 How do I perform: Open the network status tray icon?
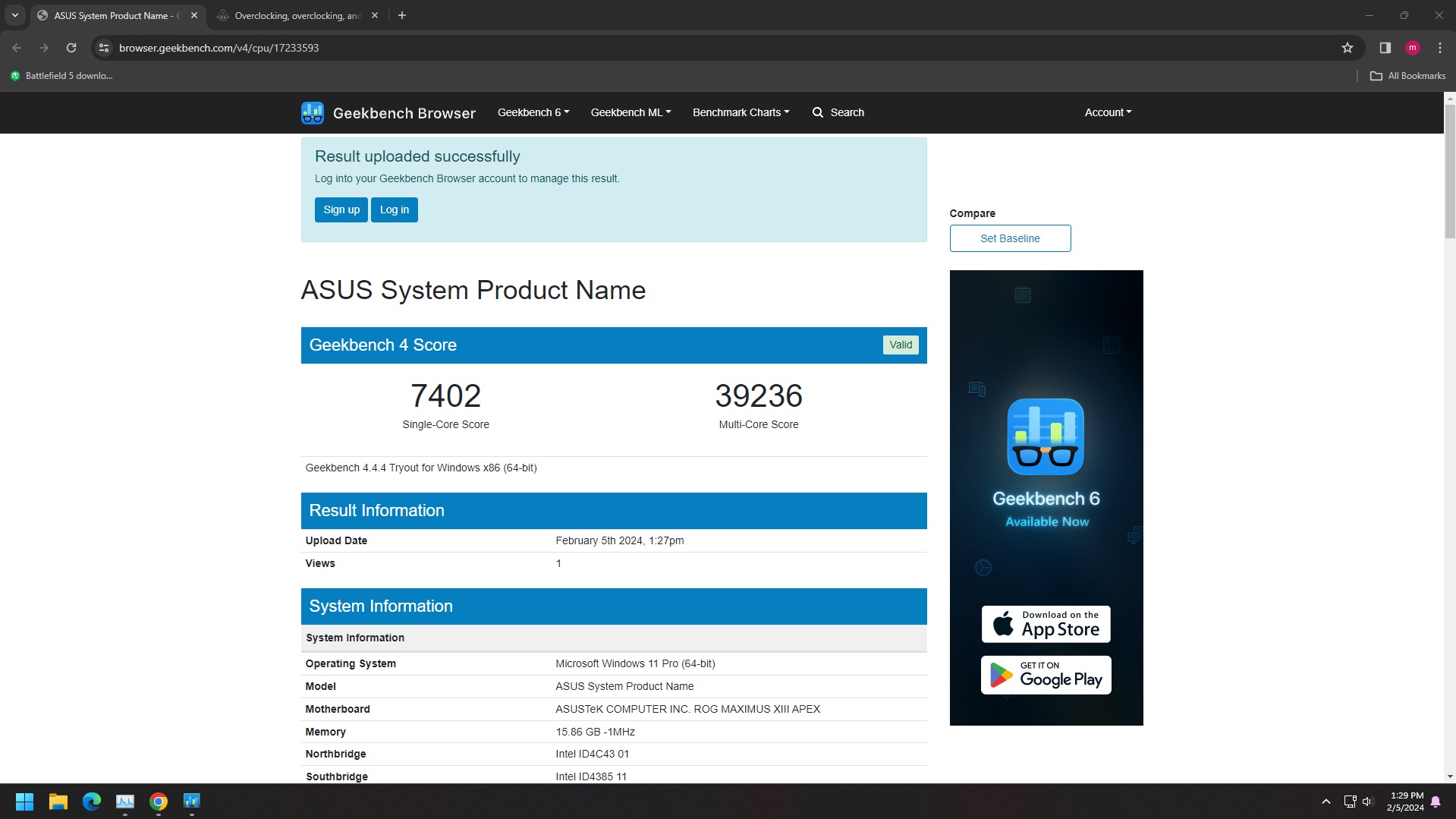pyautogui.click(x=1350, y=802)
